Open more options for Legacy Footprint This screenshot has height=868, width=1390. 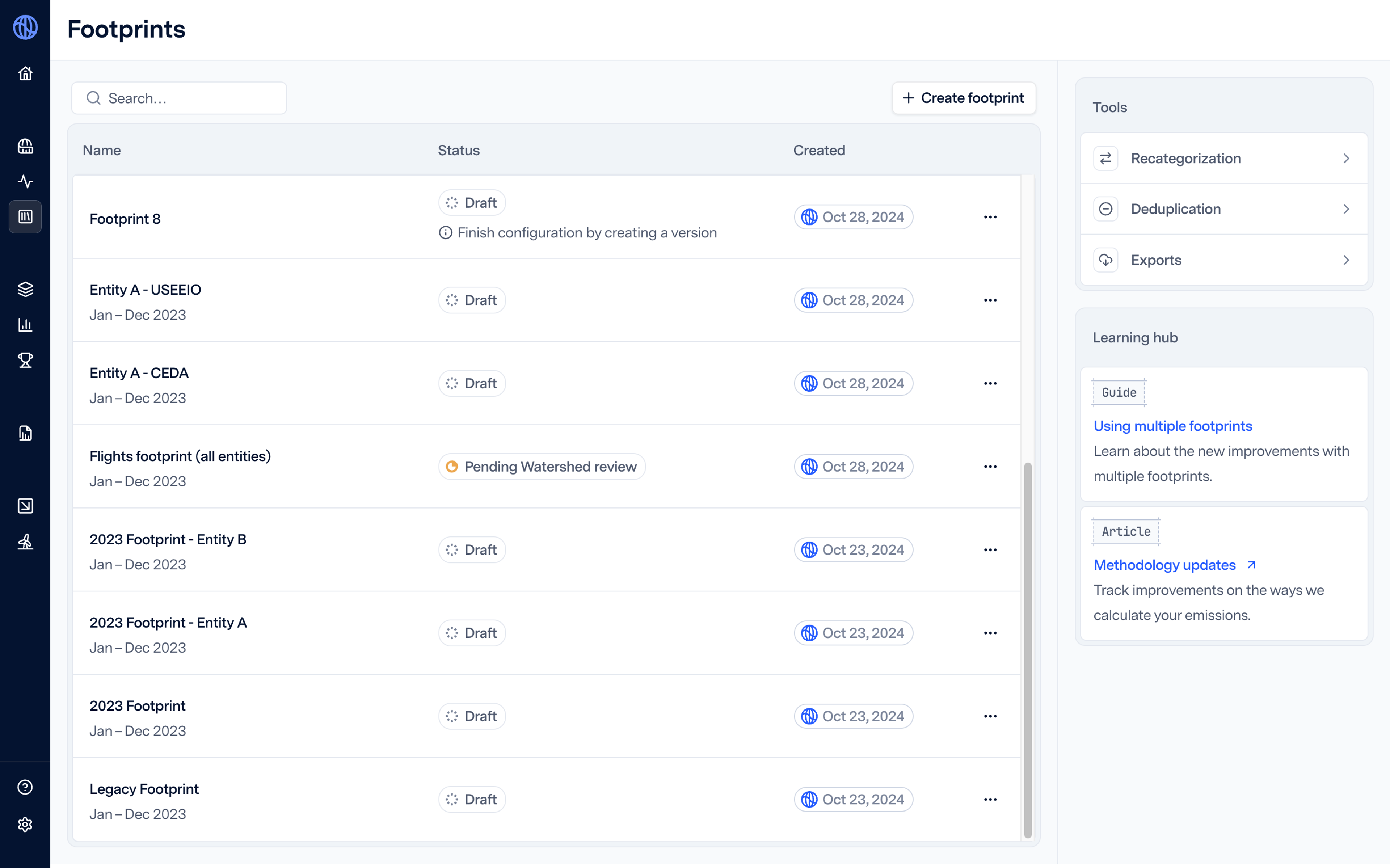tap(990, 799)
